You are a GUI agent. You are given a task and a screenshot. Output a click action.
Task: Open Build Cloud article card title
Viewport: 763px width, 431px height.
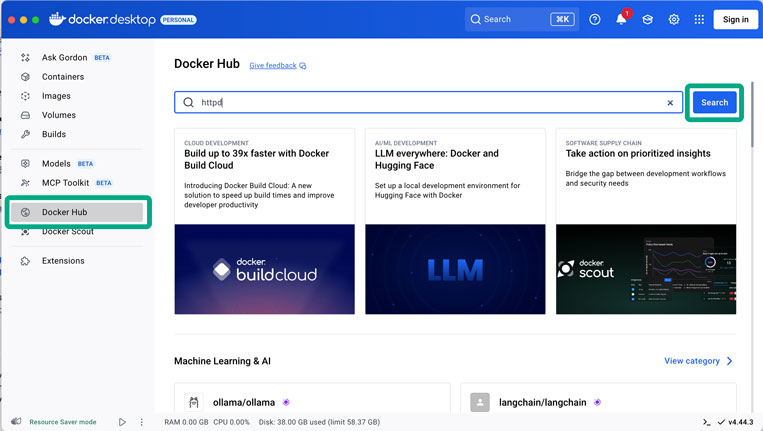(256, 159)
